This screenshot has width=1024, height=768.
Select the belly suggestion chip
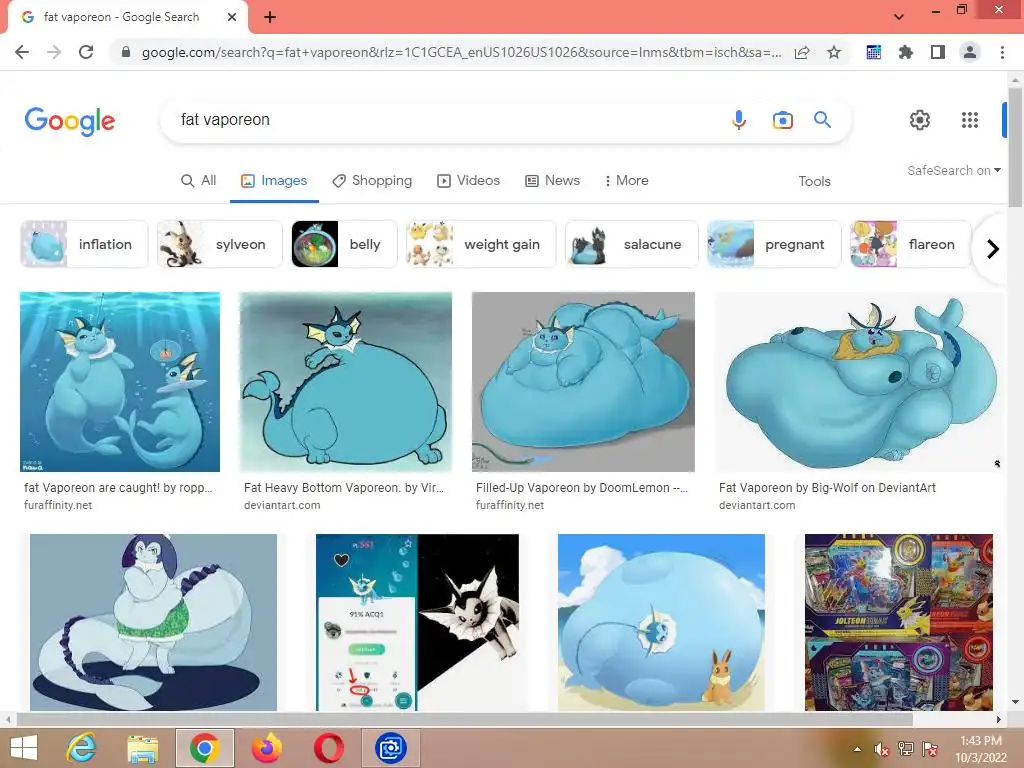click(x=344, y=244)
